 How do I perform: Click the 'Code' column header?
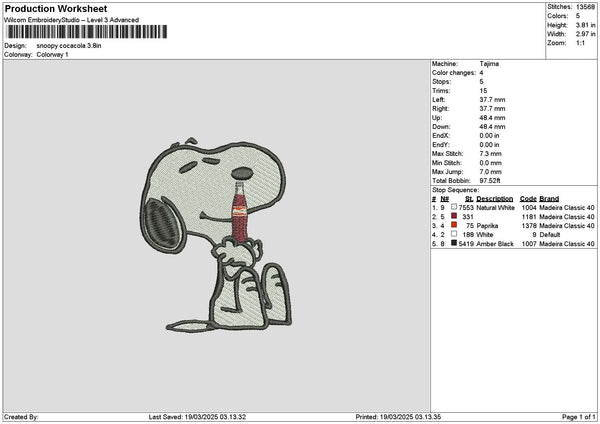click(528, 199)
